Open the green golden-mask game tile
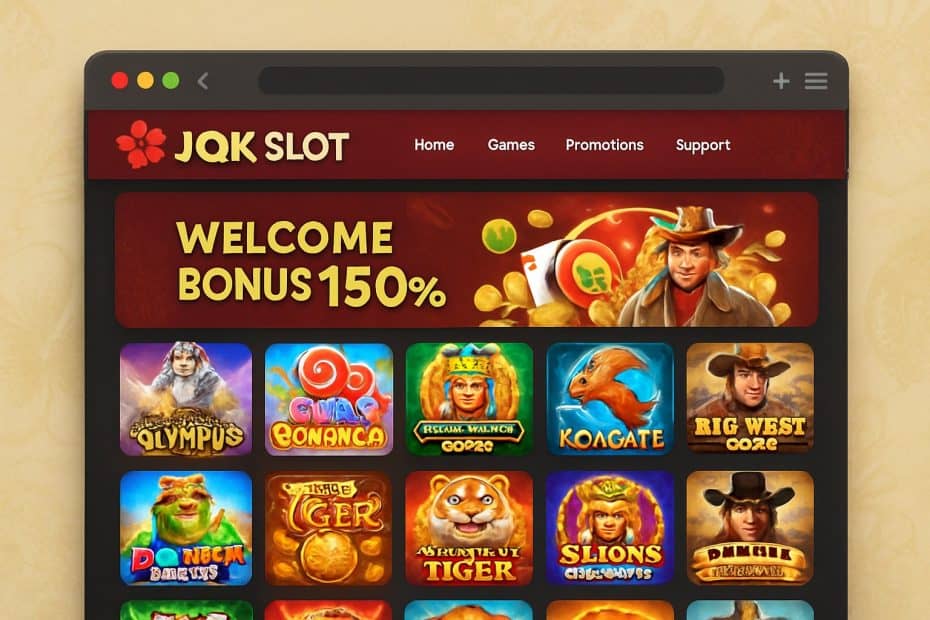This screenshot has width=930, height=620. (x=469, y=399)
